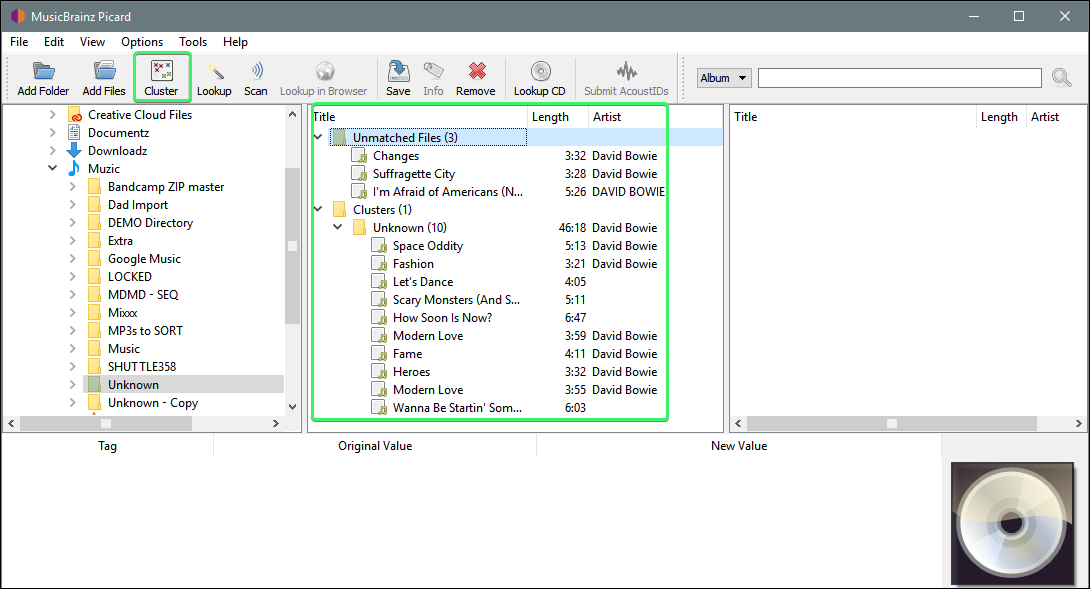This screenshot has width=1090, height=589.
Task: Collapse the Unmatched Files group
Action: tap(318, 138)
